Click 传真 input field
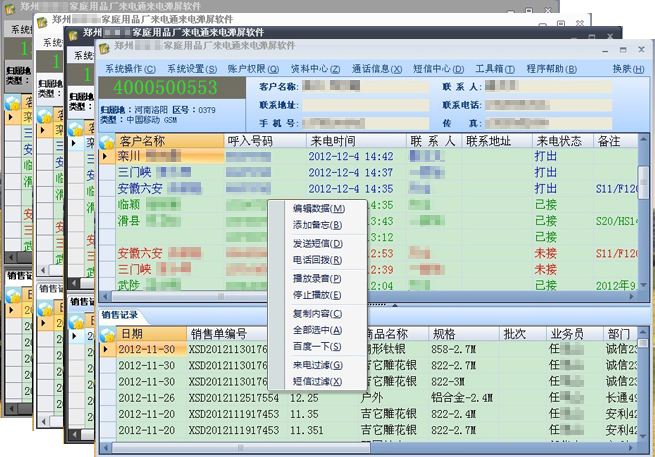The height and width of the screenshot is (457, 655). (548, 123)
